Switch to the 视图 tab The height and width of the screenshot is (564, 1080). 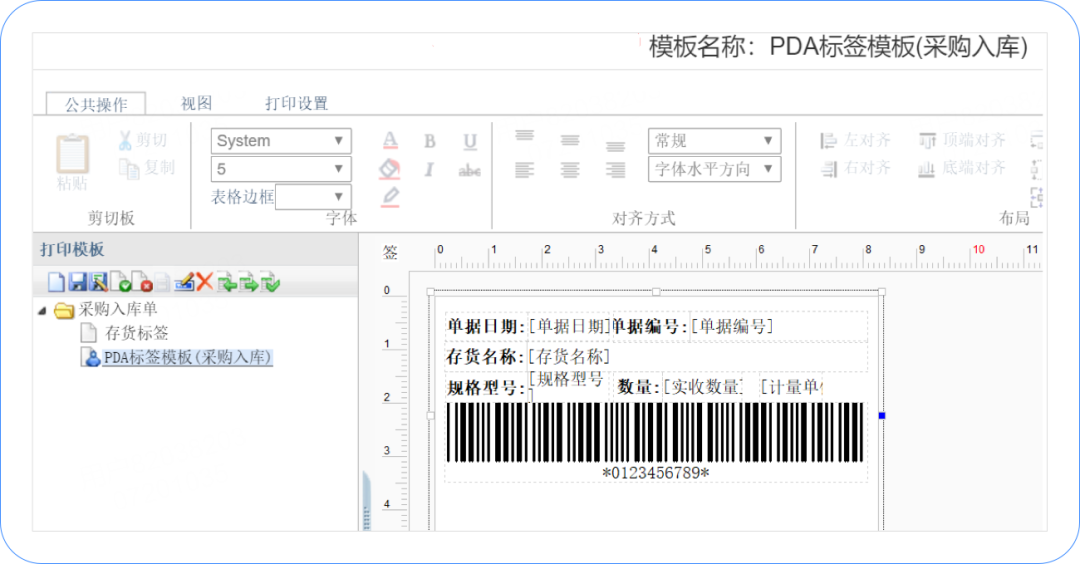pos(196,103)
